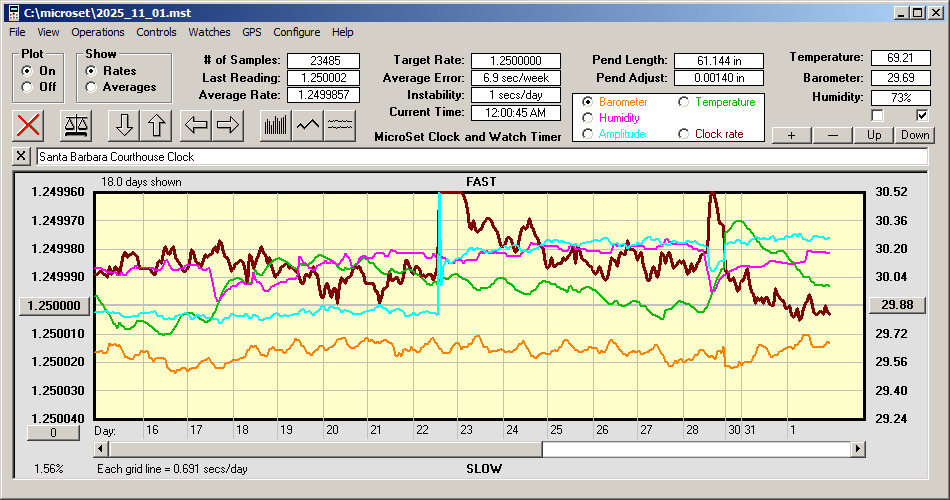Uncheck the checked box under Humidity
Image resolution: width=950 pixels, height=500 pixels.
(922, 115)
